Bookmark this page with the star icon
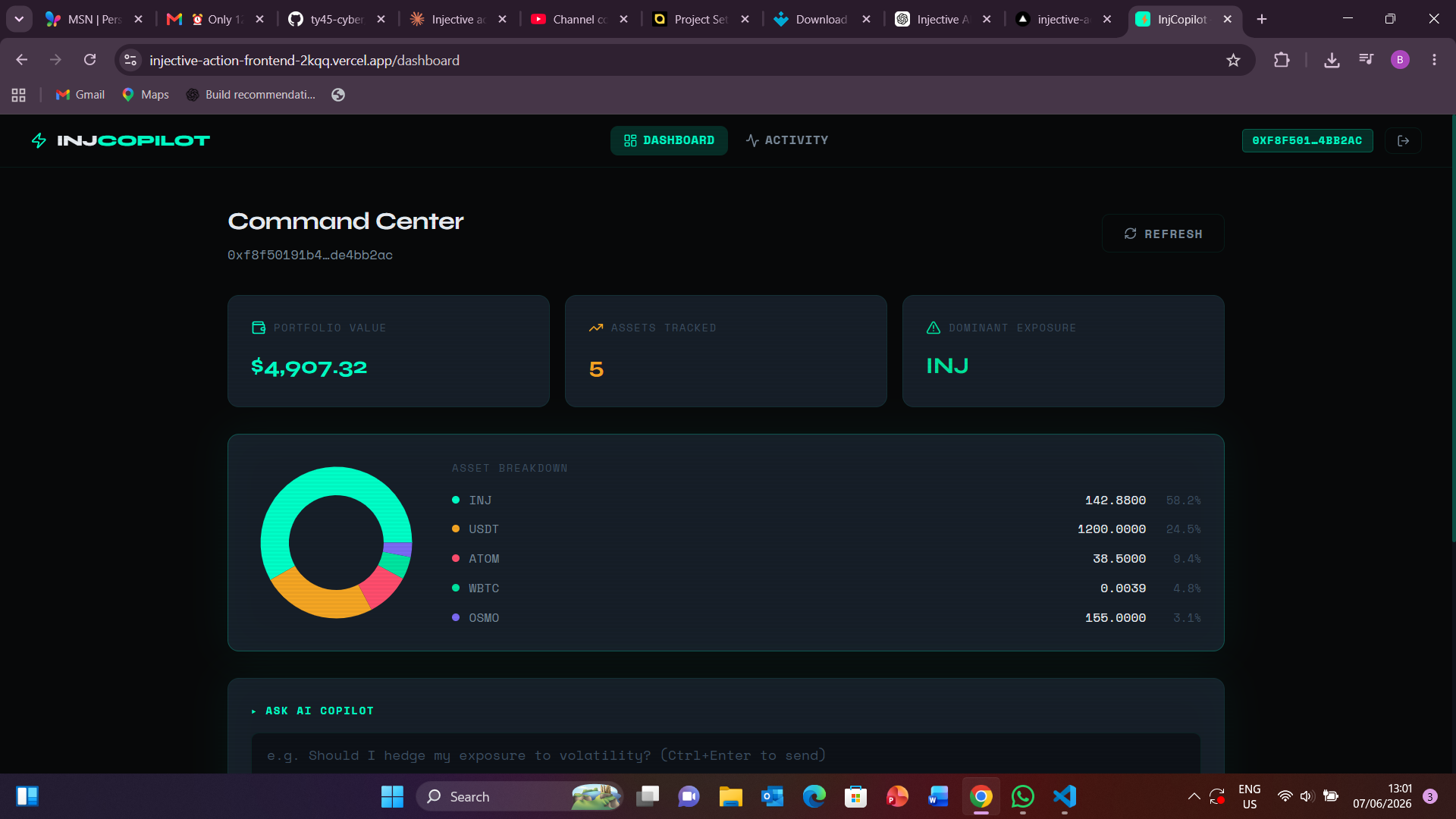1456x819 pixels. (1233, 60)
